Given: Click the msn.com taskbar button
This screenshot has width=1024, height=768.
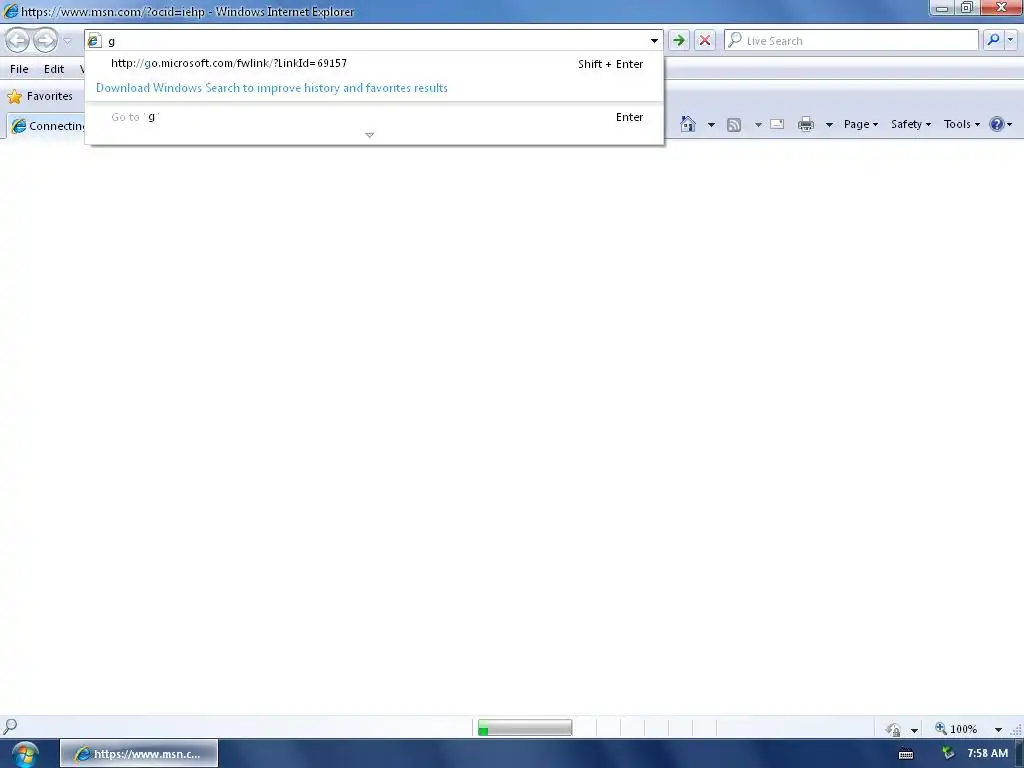Looking at the screenshot, I should pos(139,754).
